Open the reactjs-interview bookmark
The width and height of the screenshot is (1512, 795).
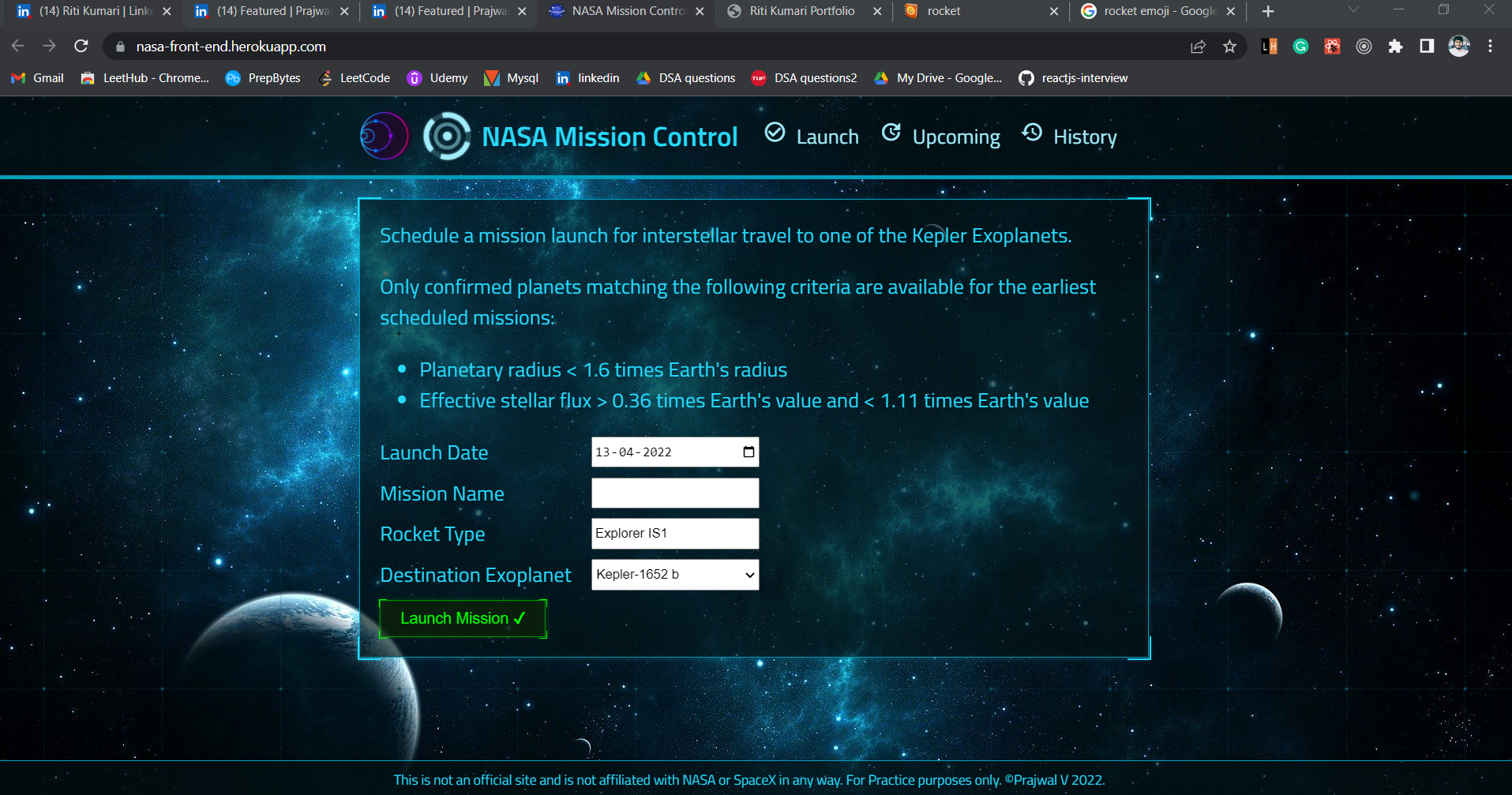pos(1073,78)
